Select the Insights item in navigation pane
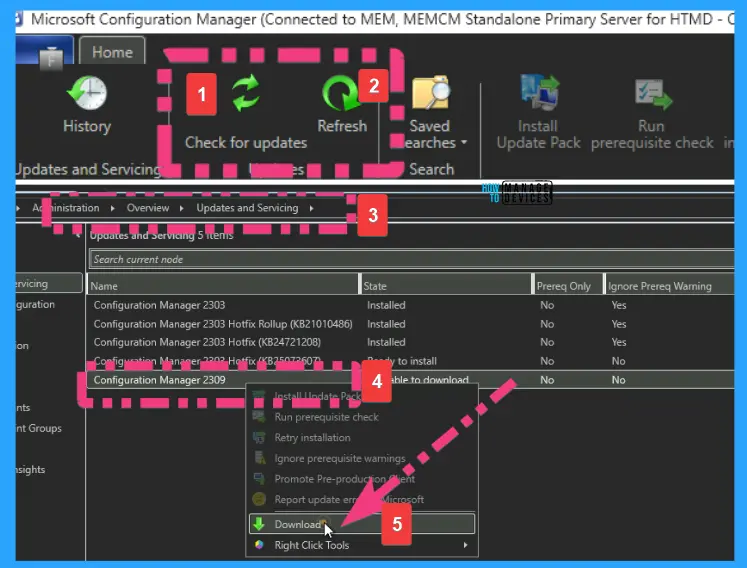Viewport: 747px width, 568px height. coord(30,469)
